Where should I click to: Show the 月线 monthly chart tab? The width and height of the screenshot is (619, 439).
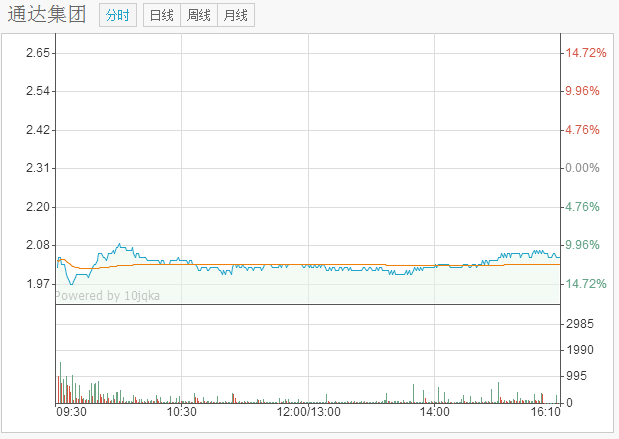click(x=236, y=15)
